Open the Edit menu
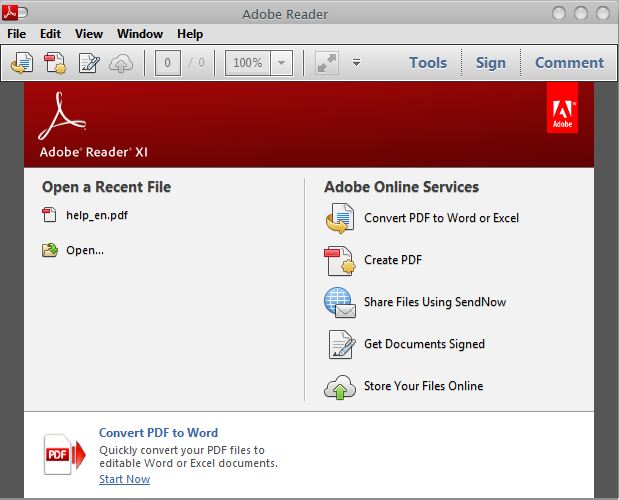Screen dimensions: 619x500 point(50,34)
